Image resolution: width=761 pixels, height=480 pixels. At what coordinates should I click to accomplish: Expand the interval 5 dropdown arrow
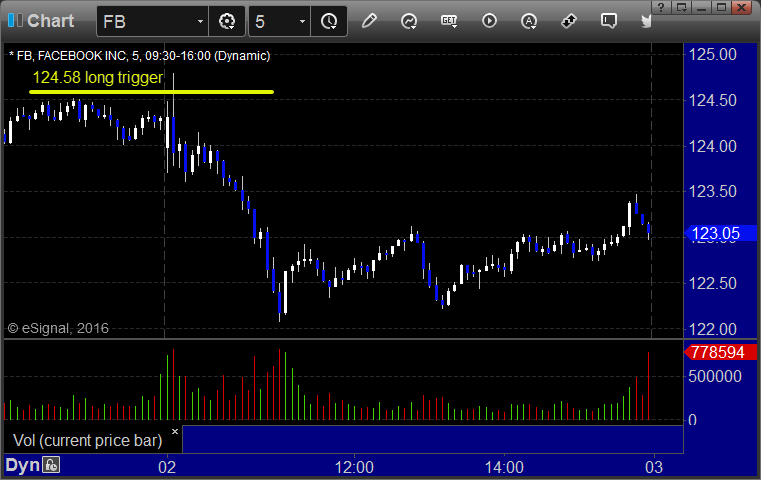click(302, 22)
